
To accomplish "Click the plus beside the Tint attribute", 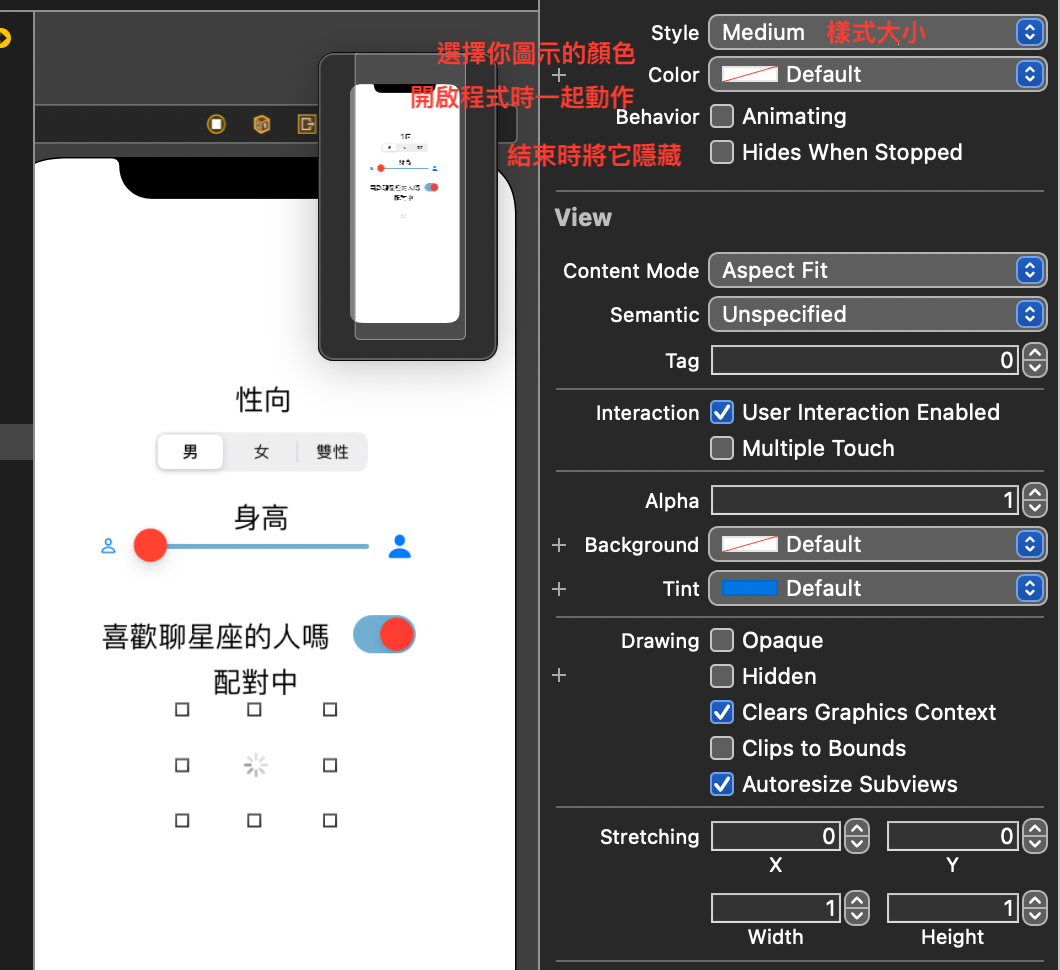I will pos(558,588).
